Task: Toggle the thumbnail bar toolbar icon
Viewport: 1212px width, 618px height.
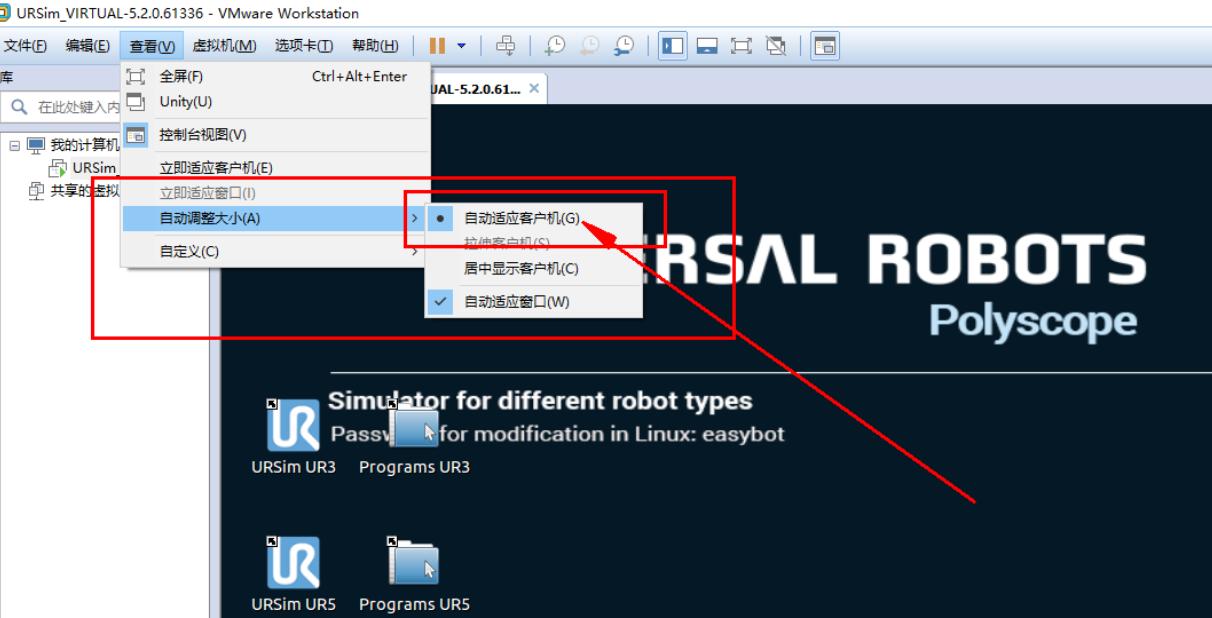Action: click(706, 46)
